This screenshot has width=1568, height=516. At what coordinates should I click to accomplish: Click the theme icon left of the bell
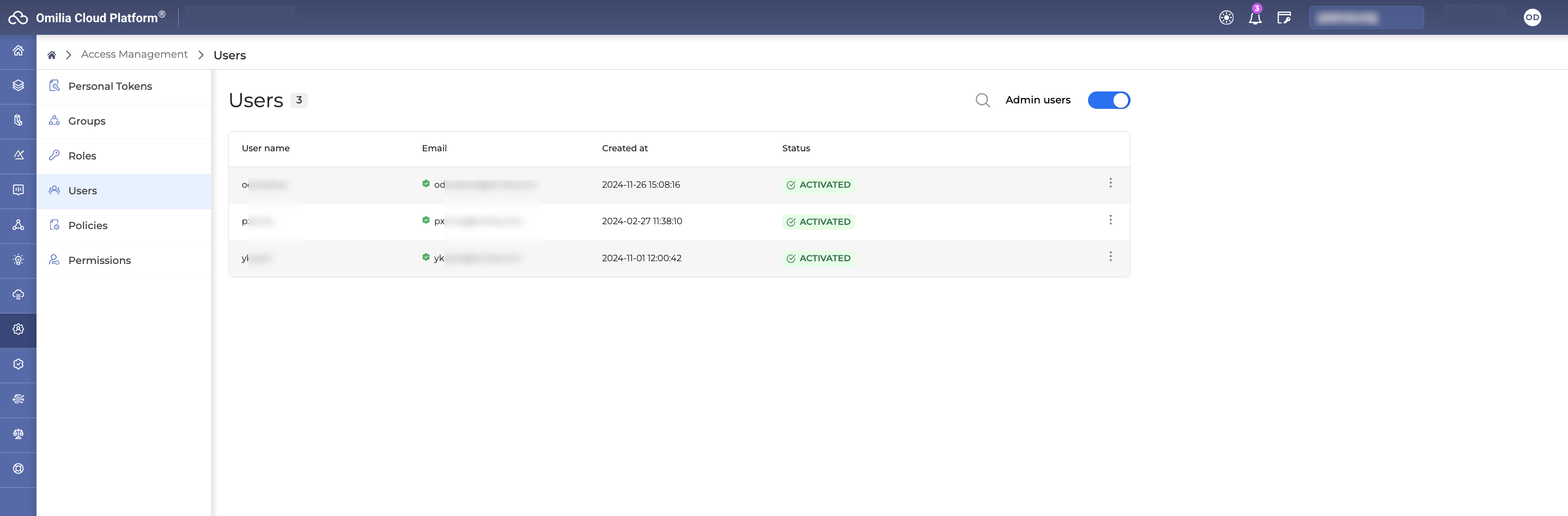[x=1226, y=17]
